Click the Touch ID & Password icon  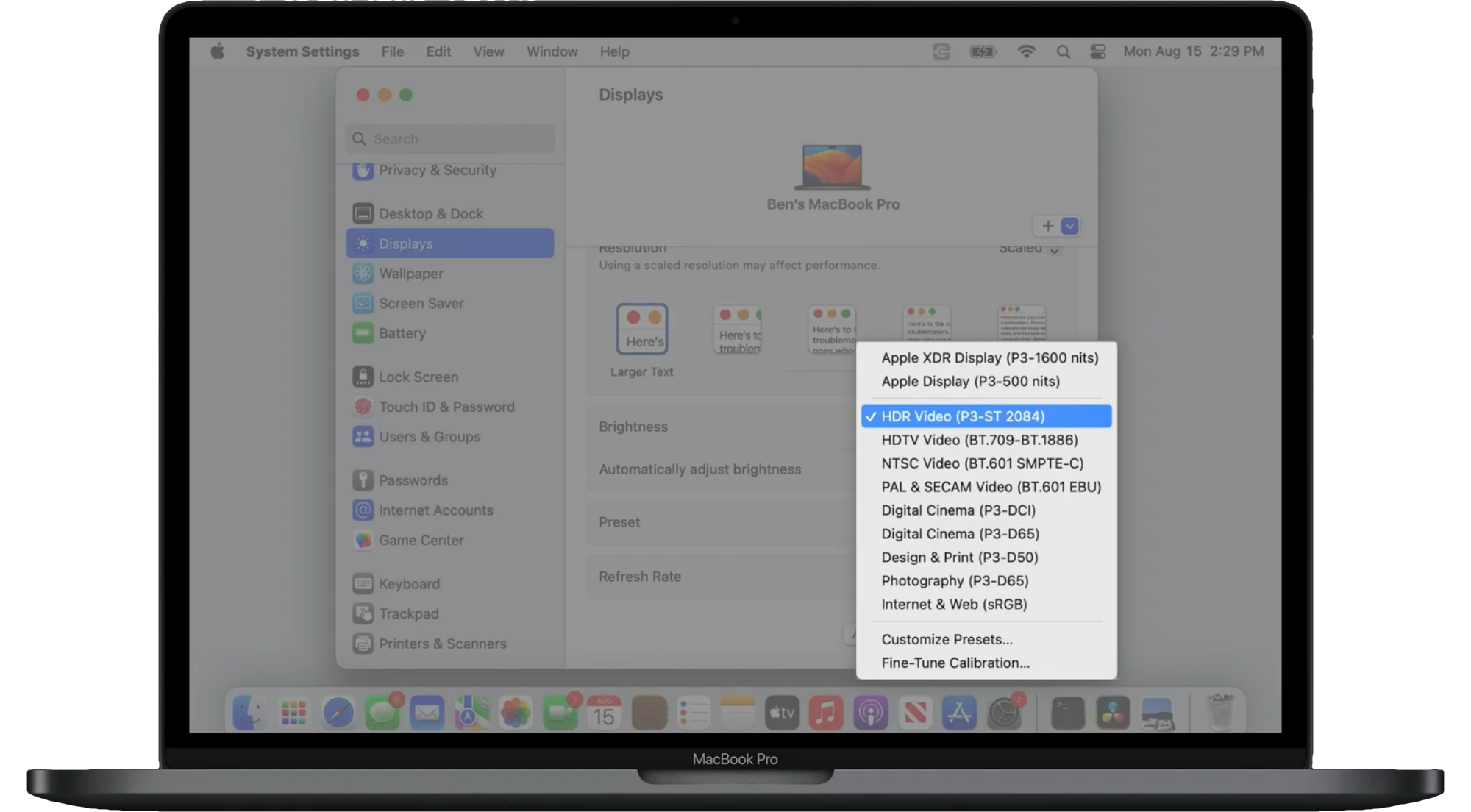tap(363, 407)
